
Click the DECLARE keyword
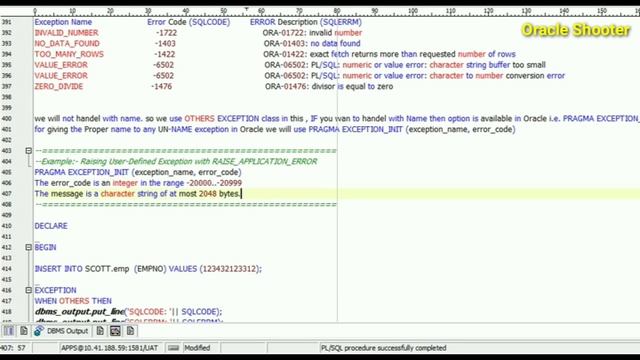pos(51,226)
